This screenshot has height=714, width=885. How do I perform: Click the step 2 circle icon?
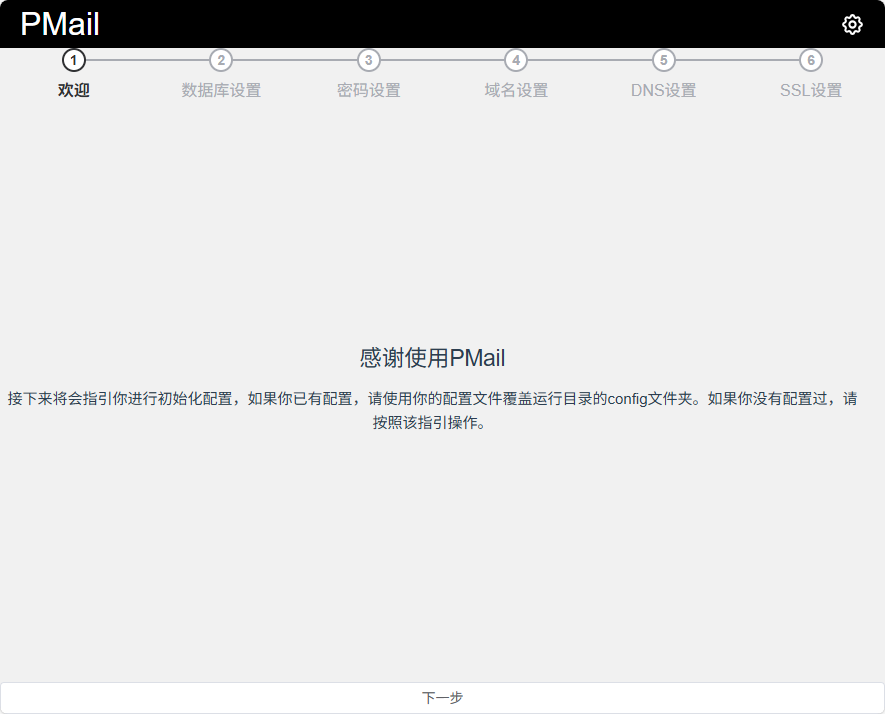point(221,60)
